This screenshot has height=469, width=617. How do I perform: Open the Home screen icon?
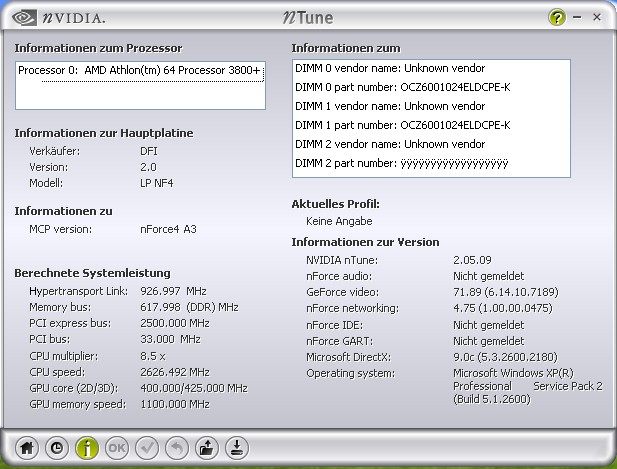[x=27, y=448]
